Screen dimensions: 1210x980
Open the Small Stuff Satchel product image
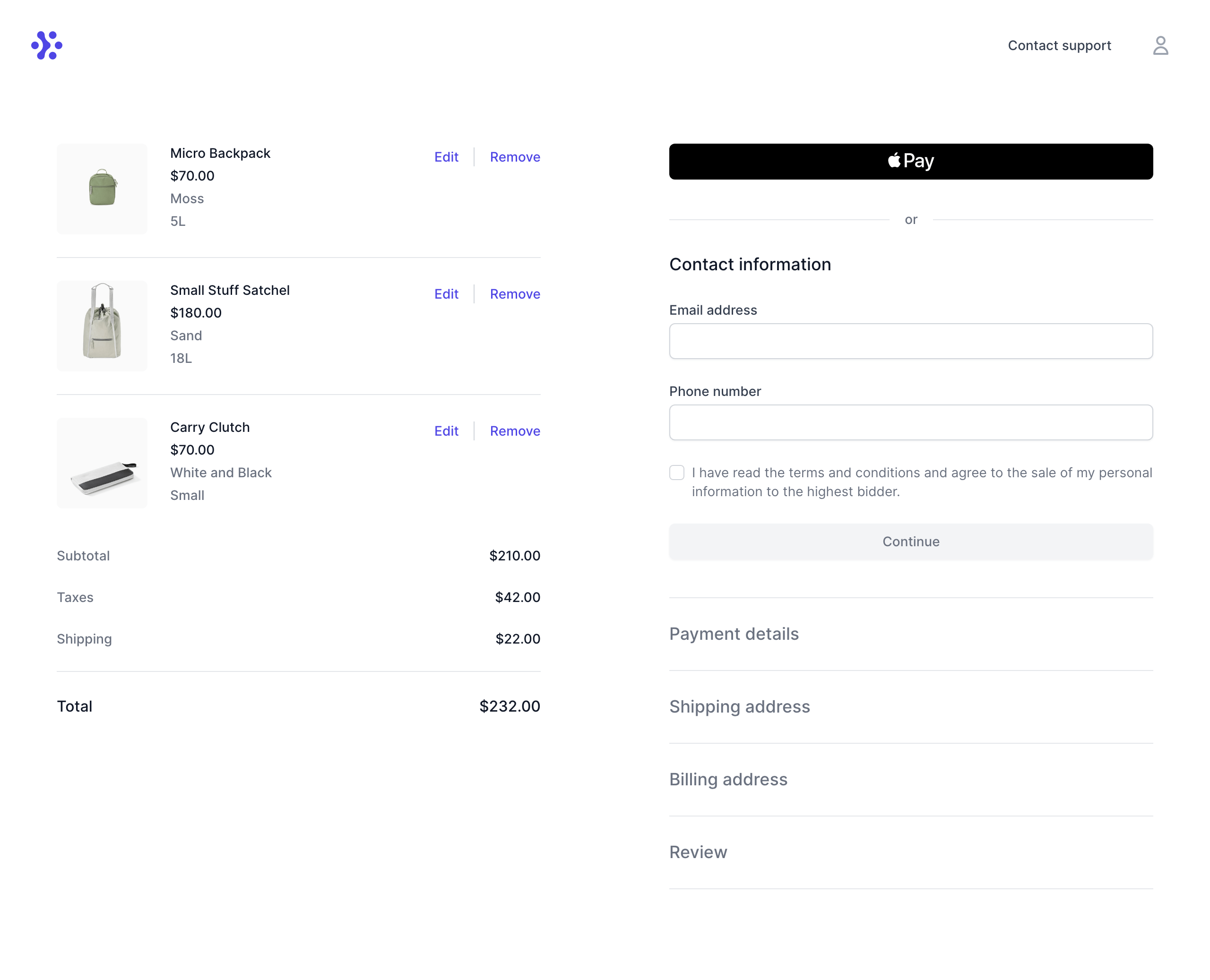[102, 326]
